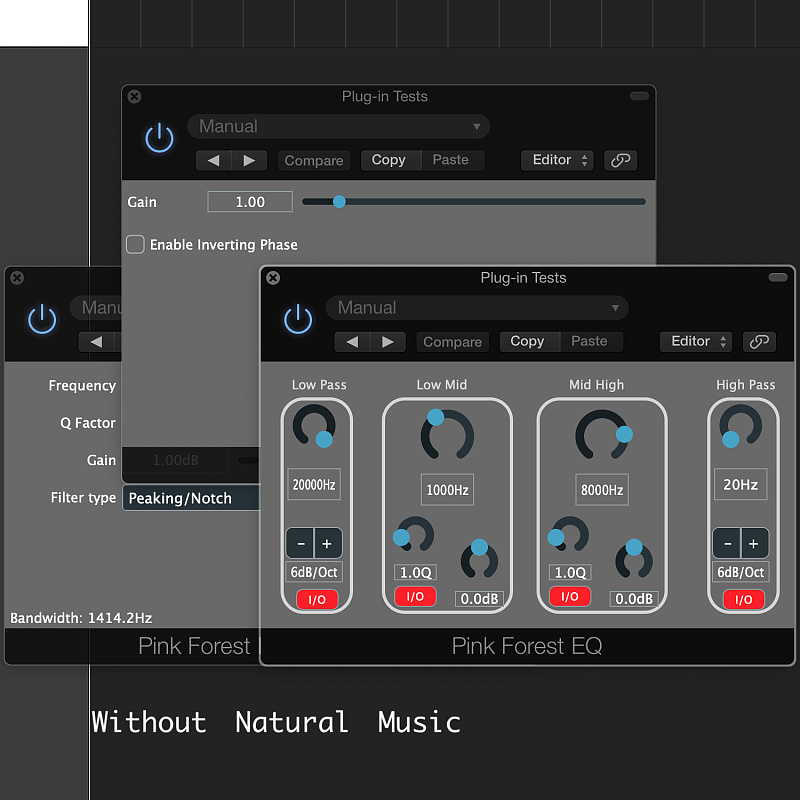This screenshot has height=800, width=800.
Task: Close the Pink Forest EQ window
Action: (273, 278)
